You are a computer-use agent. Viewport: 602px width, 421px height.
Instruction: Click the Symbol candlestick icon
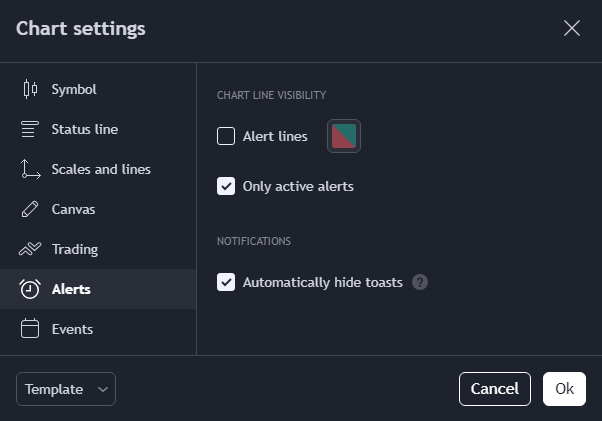click(30, 89)
